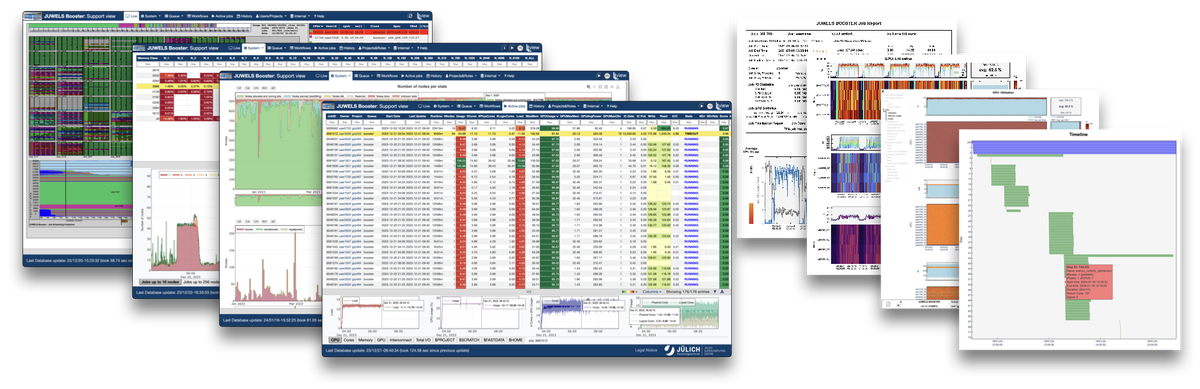
Task: Expand Internal dropdown in job table window
Action: click(593, 106)
